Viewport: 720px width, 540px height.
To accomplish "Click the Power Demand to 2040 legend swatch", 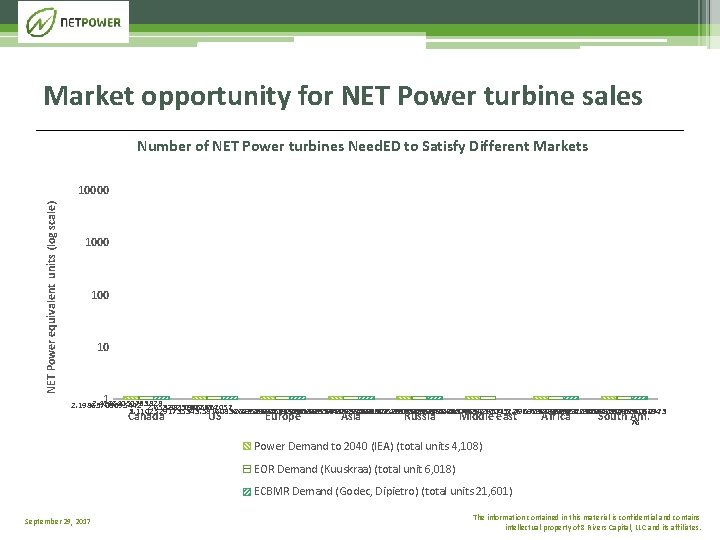I will (x=247, y=446).
